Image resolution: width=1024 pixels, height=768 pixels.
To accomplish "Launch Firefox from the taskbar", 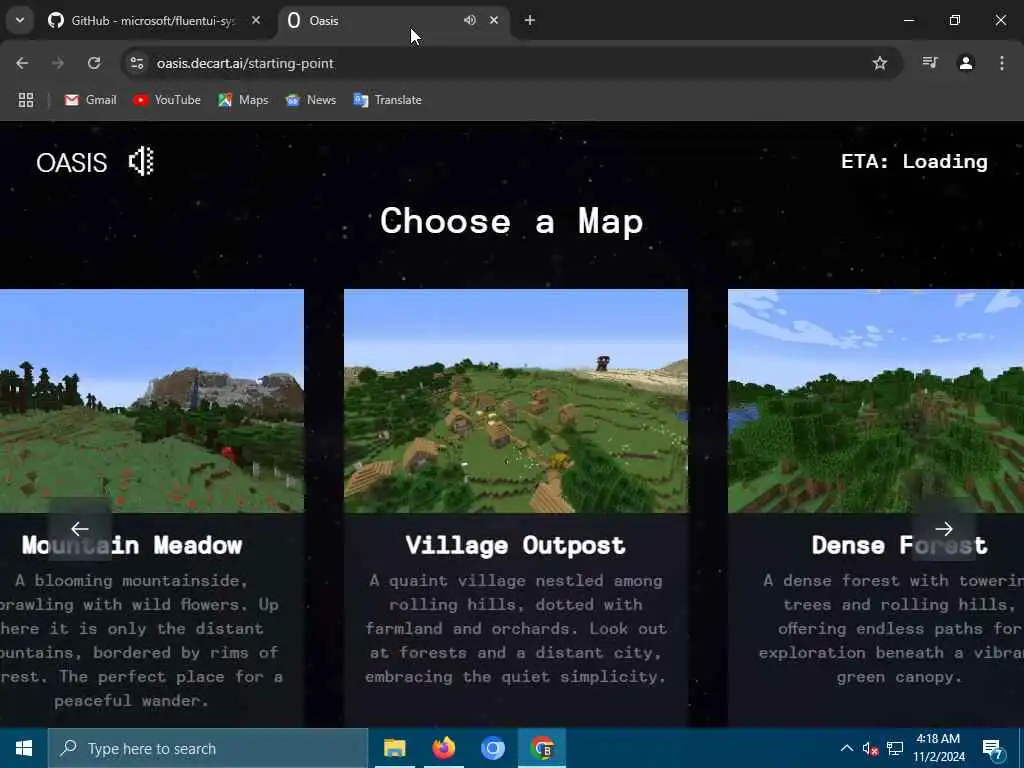I will [x=443, y=748].
